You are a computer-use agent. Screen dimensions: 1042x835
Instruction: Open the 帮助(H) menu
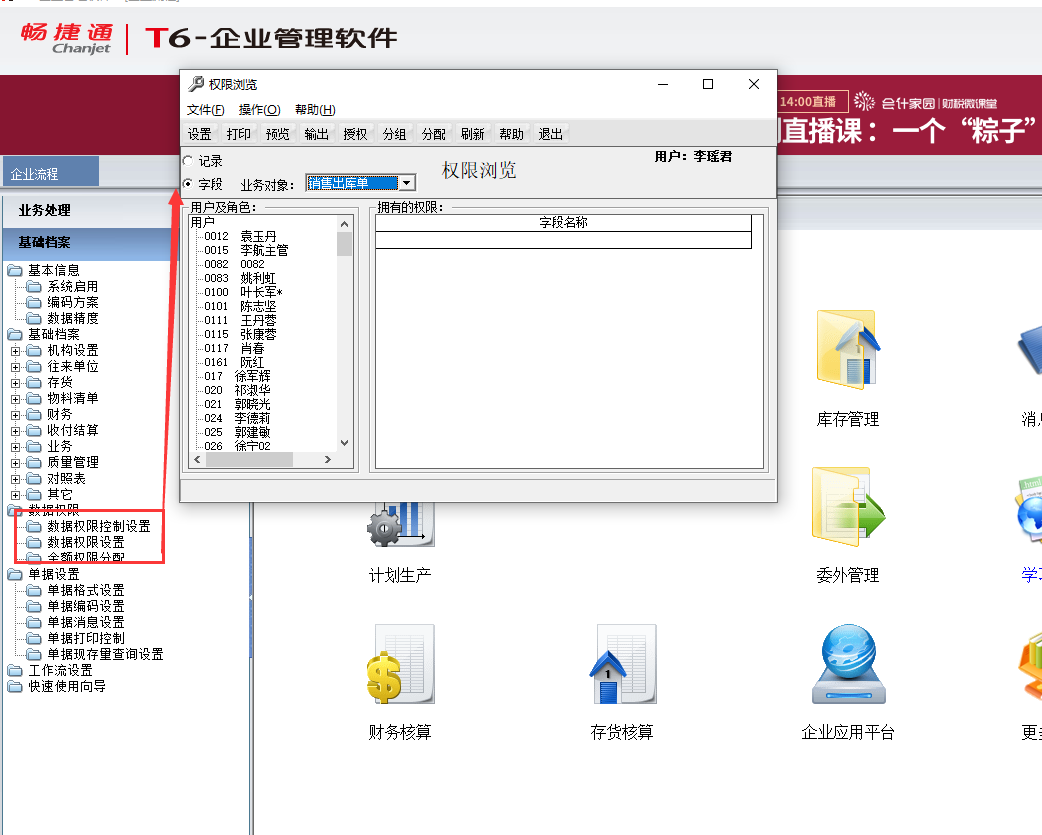(x=315, y=110)
